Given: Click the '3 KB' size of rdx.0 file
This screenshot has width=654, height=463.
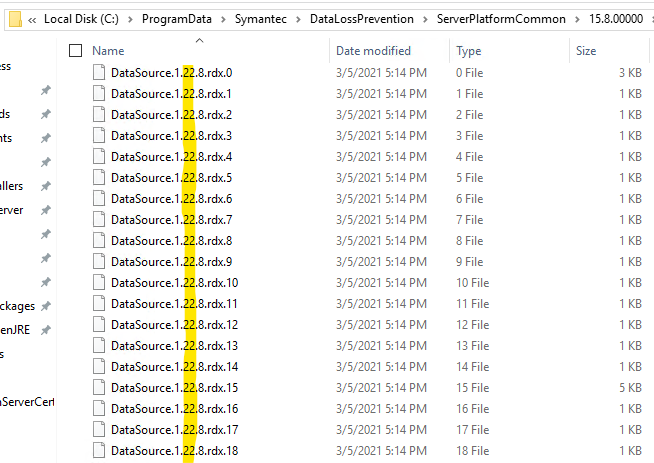Looking at the screenshot, I should pyautogui.click(x=630, y=73).
